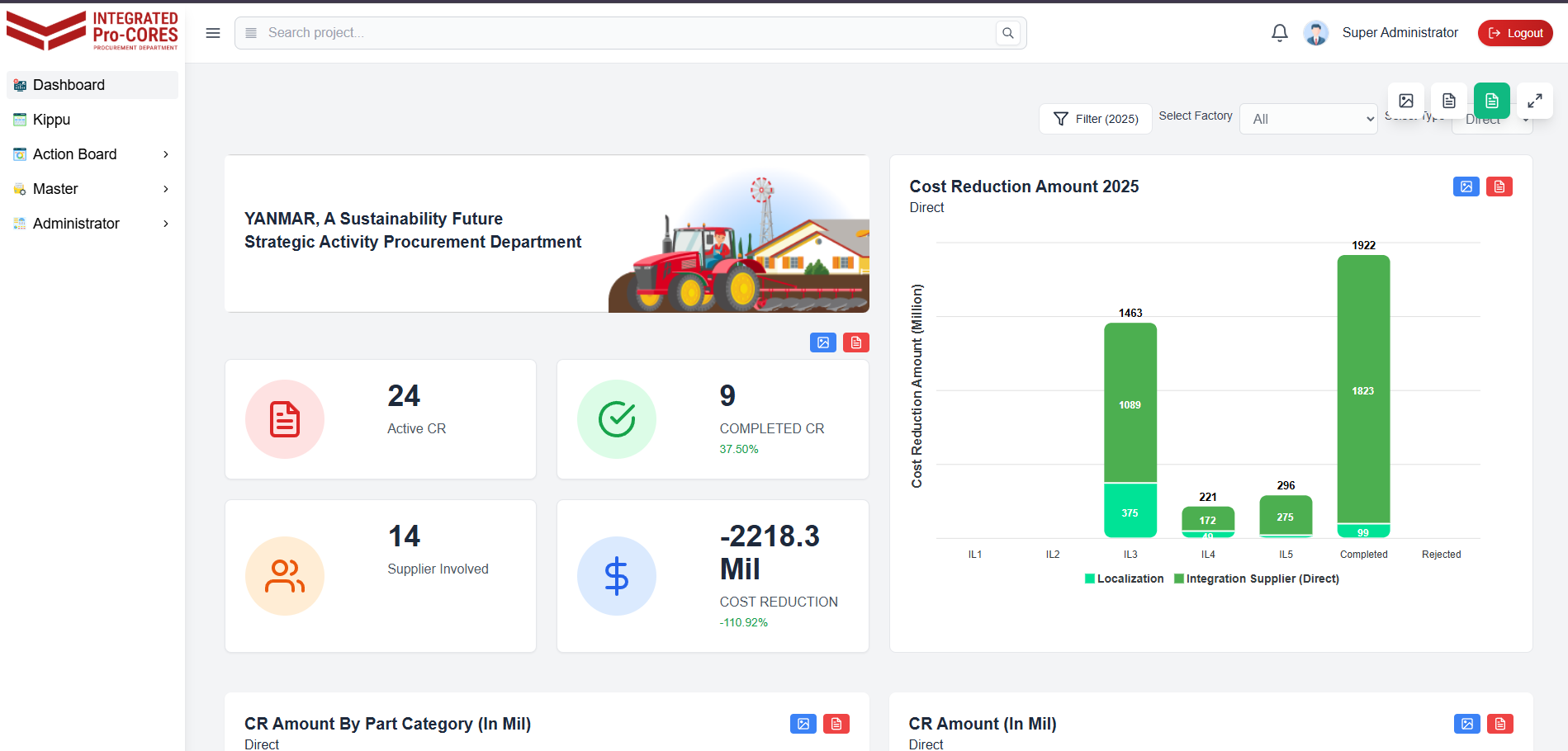Screen dimensions: 1568x751
Task: Click the 14 Supplier Involved value
Action: click(404, 536)
